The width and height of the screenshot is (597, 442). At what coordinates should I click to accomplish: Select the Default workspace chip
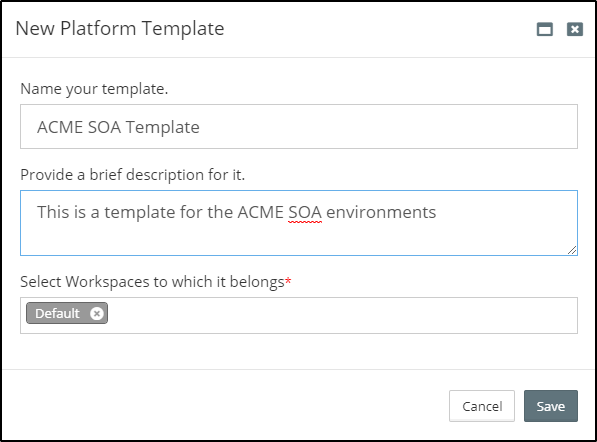67,313
